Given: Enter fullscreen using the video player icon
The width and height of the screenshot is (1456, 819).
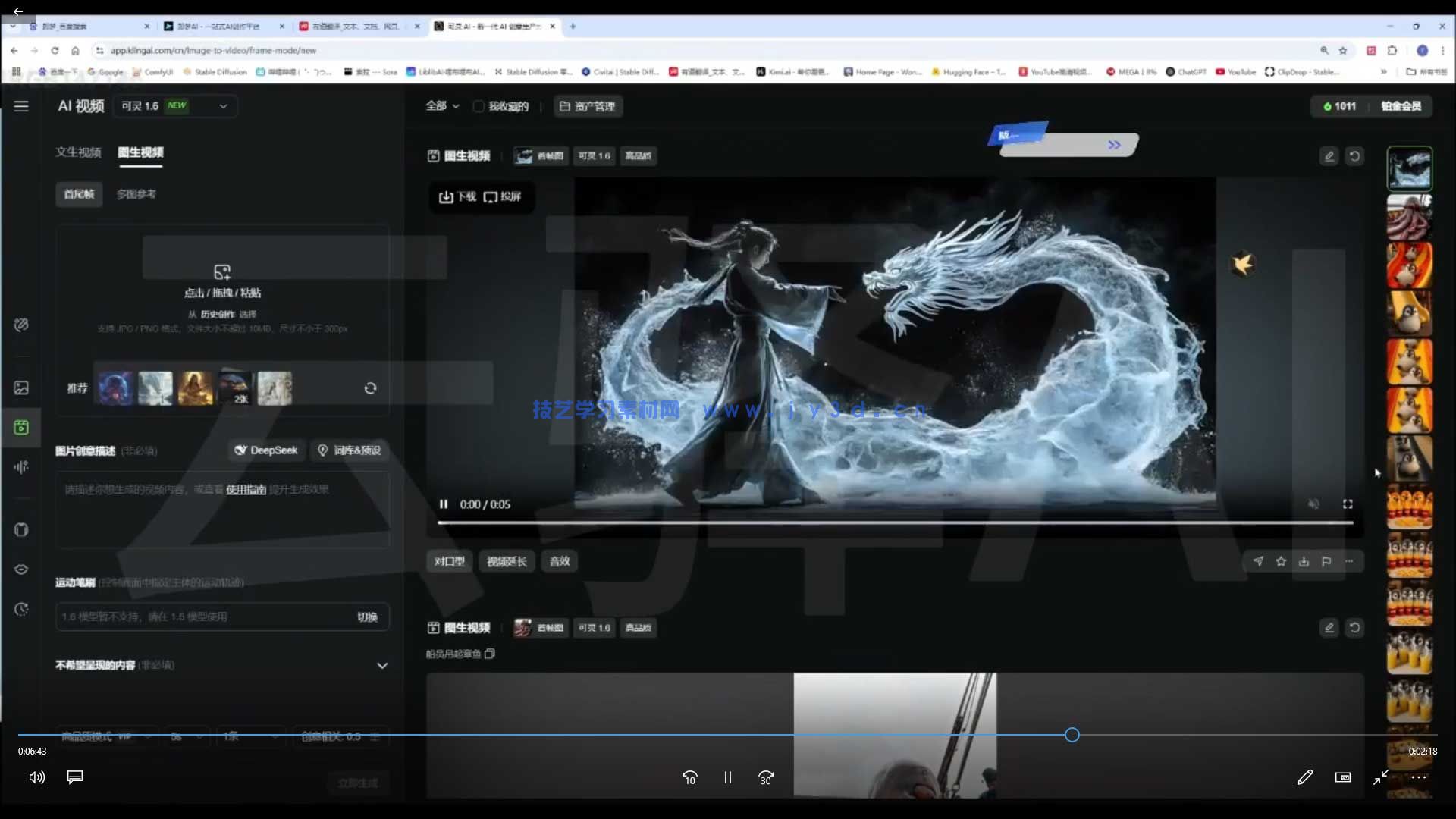Looking at the screenshot, I should tap(1348, 504).
